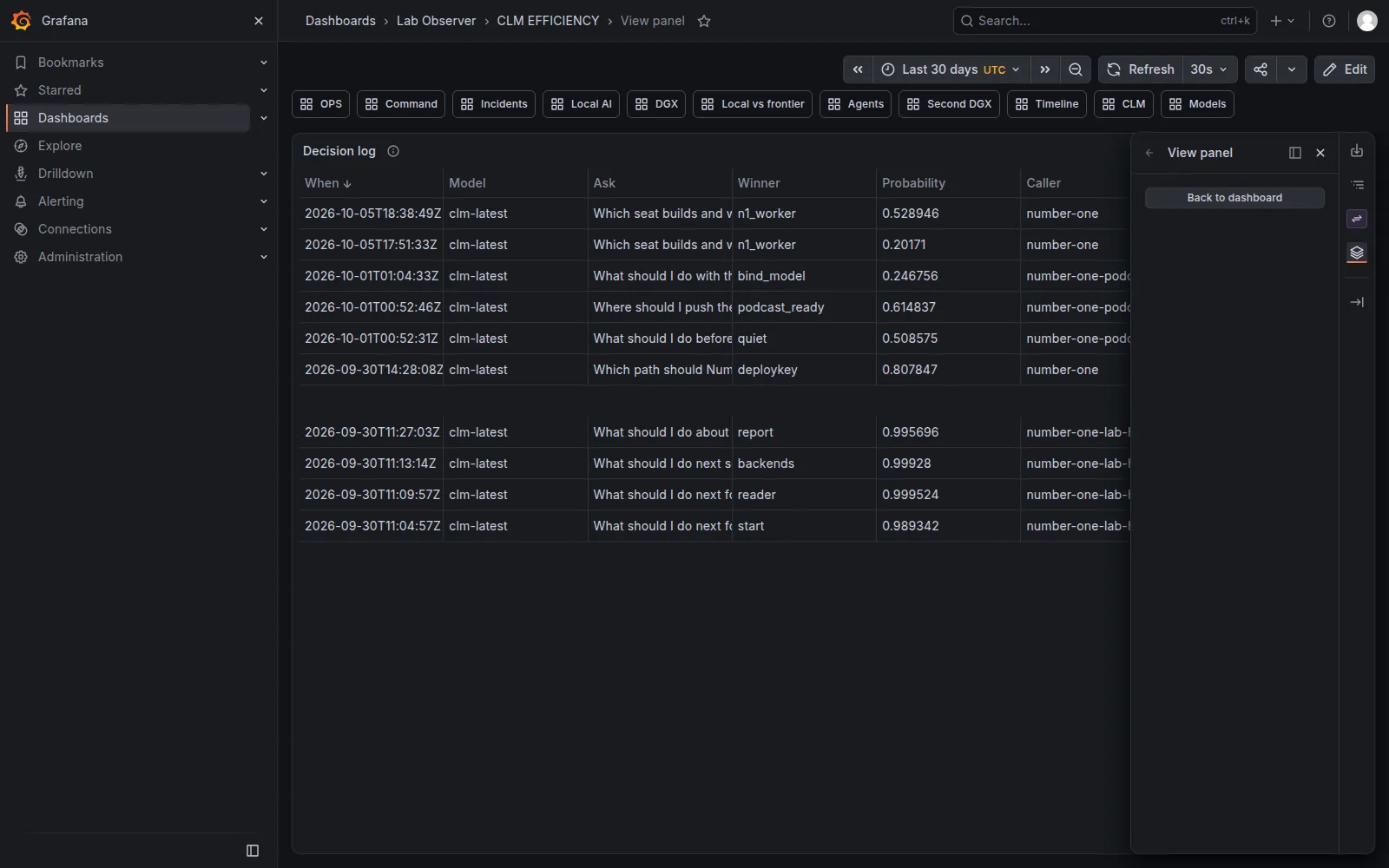The height and width of the screenshot is (868, 1389).
Task: Shift the time range backwards
Action: (858, 69)
